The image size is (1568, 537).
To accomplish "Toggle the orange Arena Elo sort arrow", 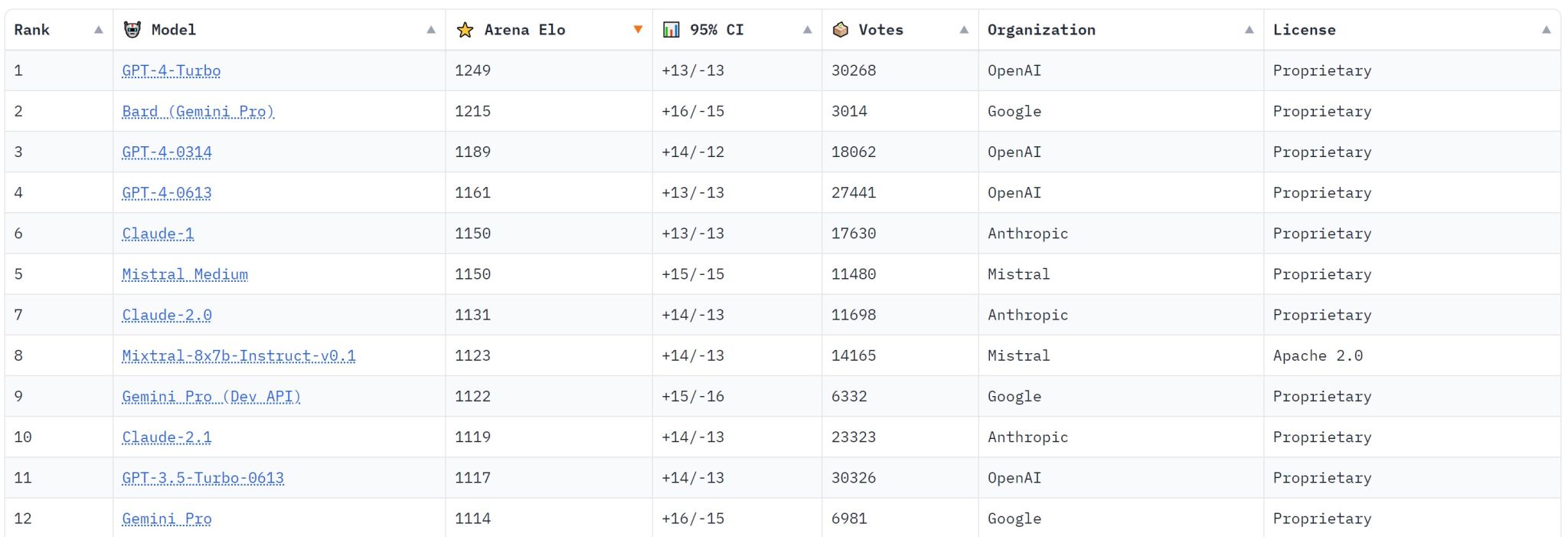I will coord(638,30).
